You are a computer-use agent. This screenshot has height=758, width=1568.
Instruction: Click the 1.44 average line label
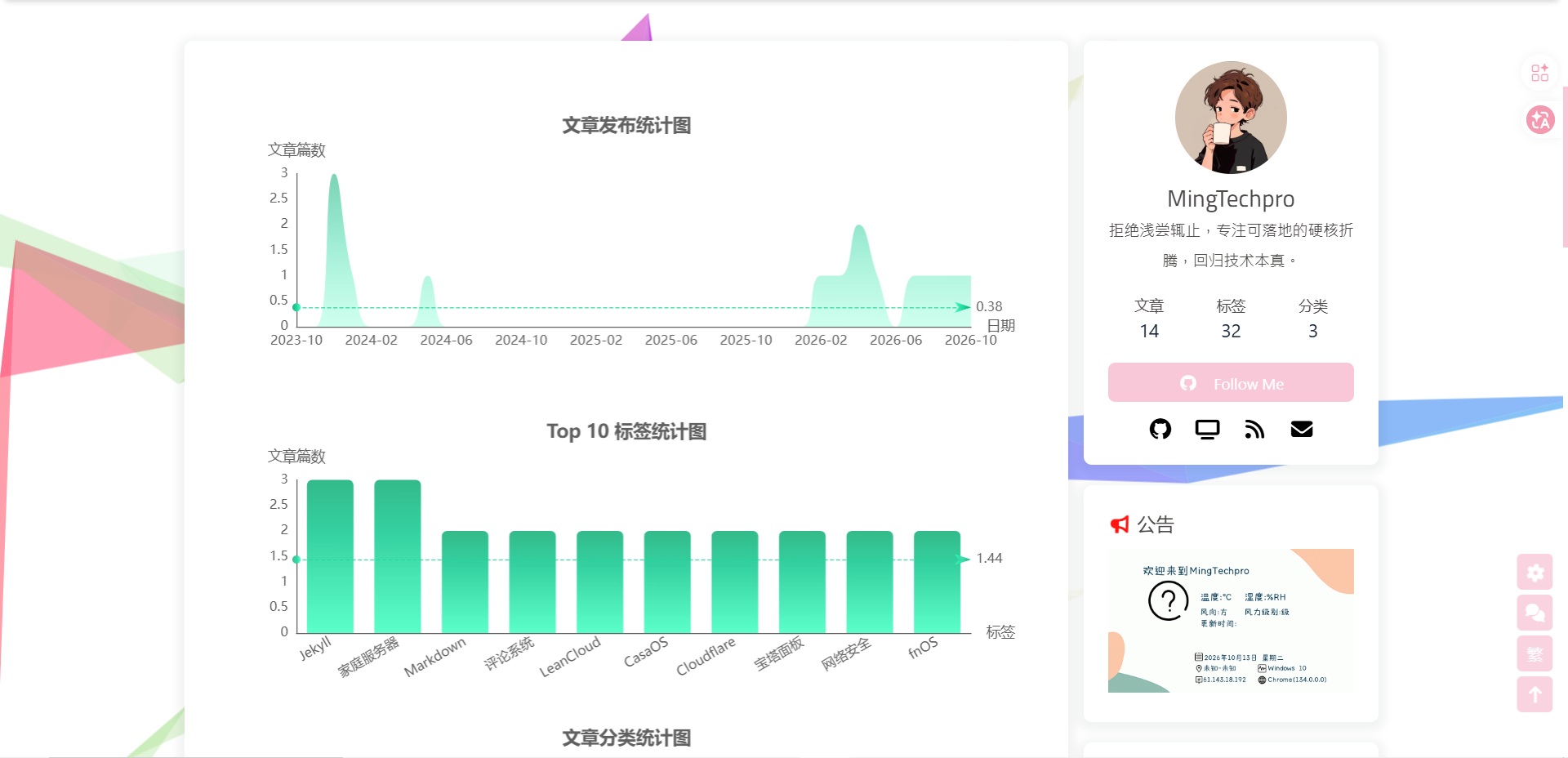989,558
